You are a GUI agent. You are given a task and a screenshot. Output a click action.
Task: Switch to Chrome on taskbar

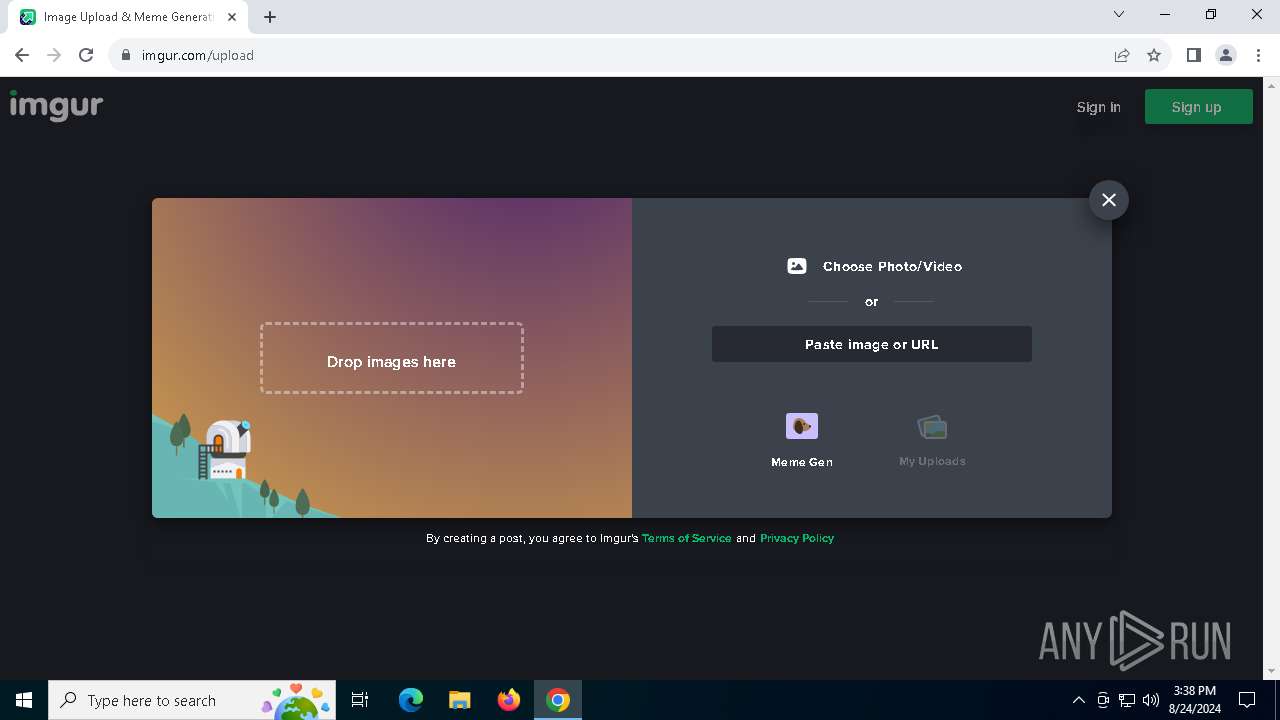coord(558,700)
